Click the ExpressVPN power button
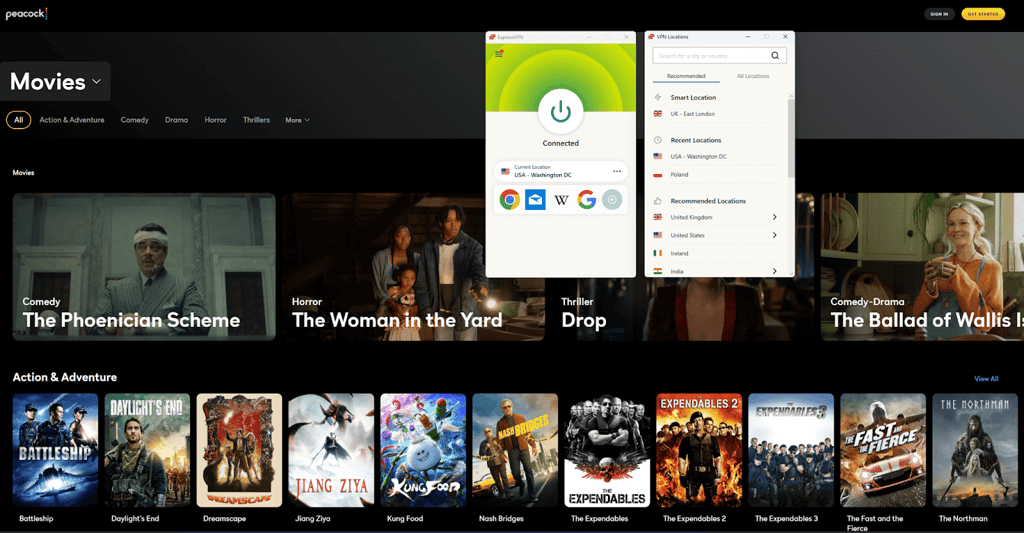 coord(560,112)
